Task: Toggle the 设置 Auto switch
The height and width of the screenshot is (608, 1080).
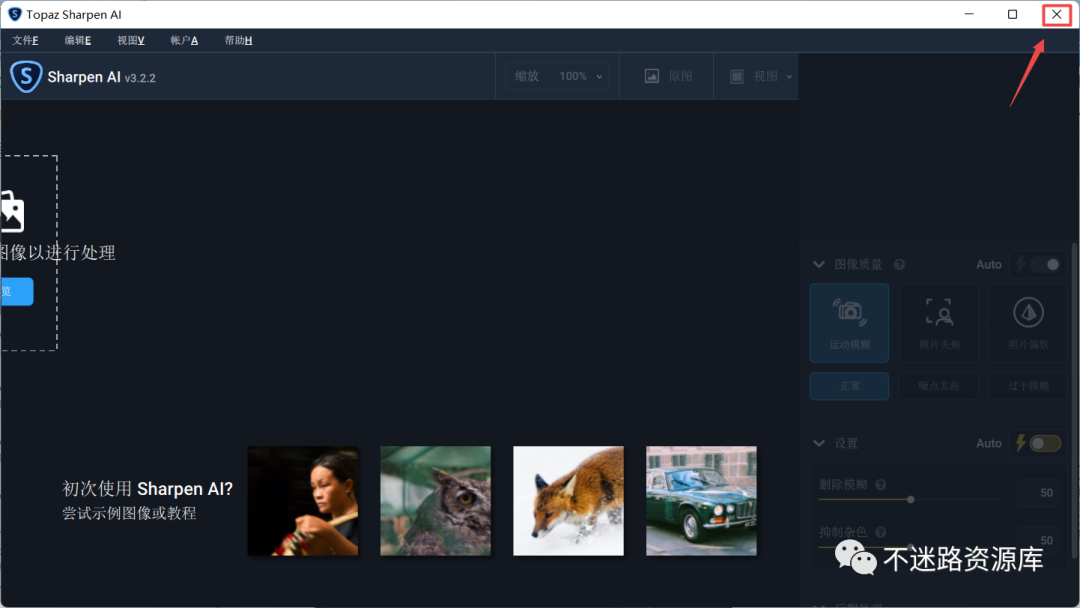Action: pyautogui.click(x=1045, y=443)
